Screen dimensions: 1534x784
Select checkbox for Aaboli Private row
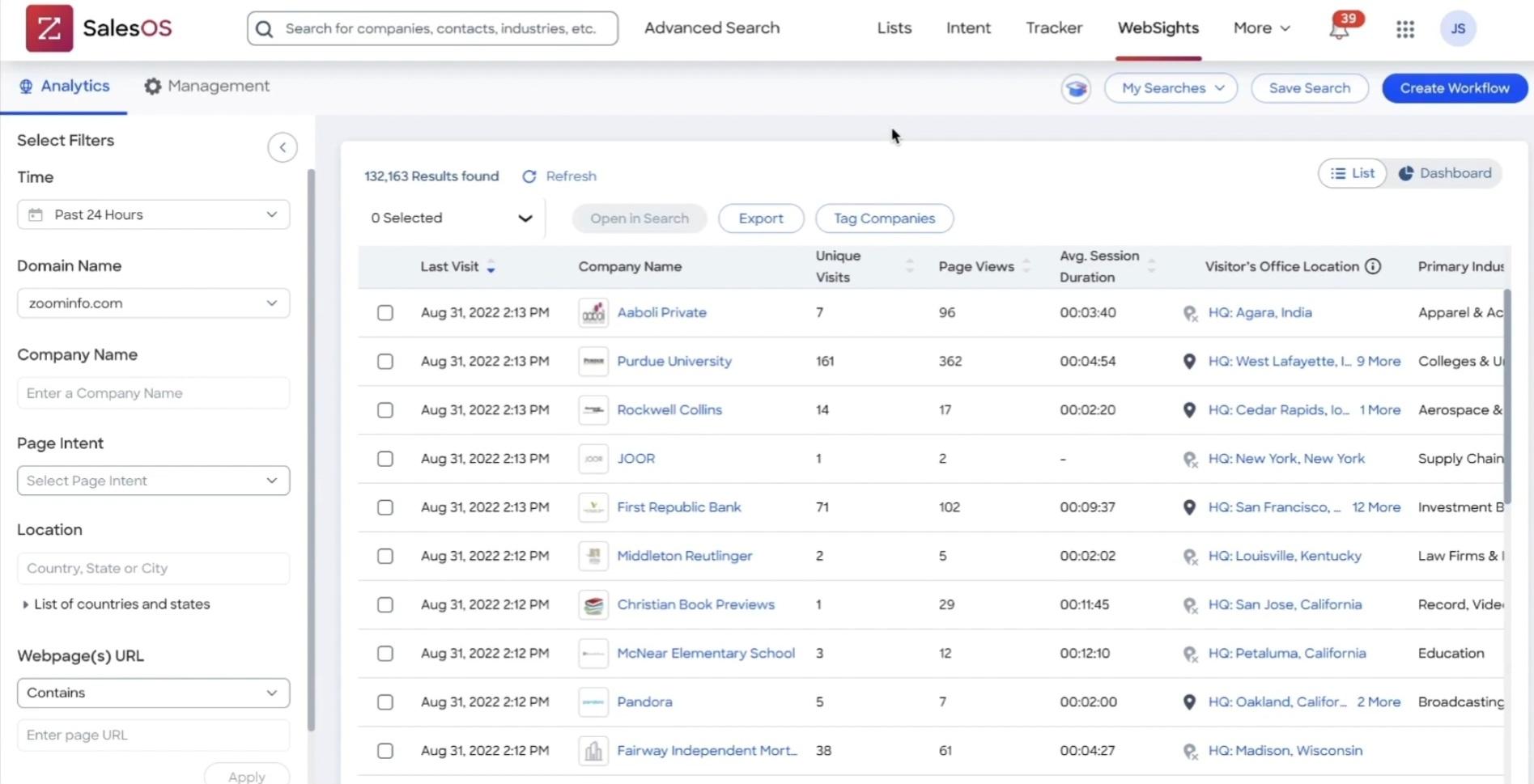385,312
